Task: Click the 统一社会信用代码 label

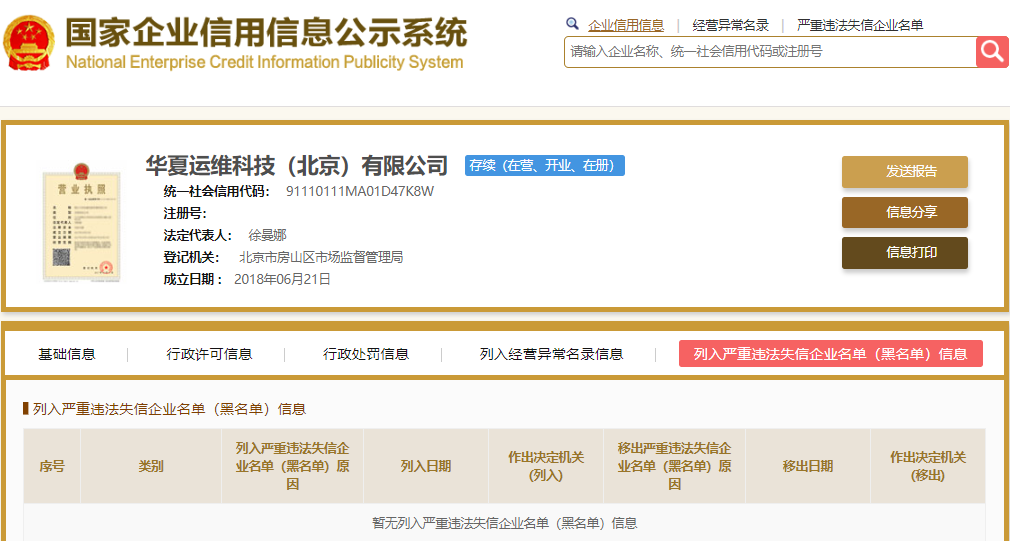Action: point(215,191)
